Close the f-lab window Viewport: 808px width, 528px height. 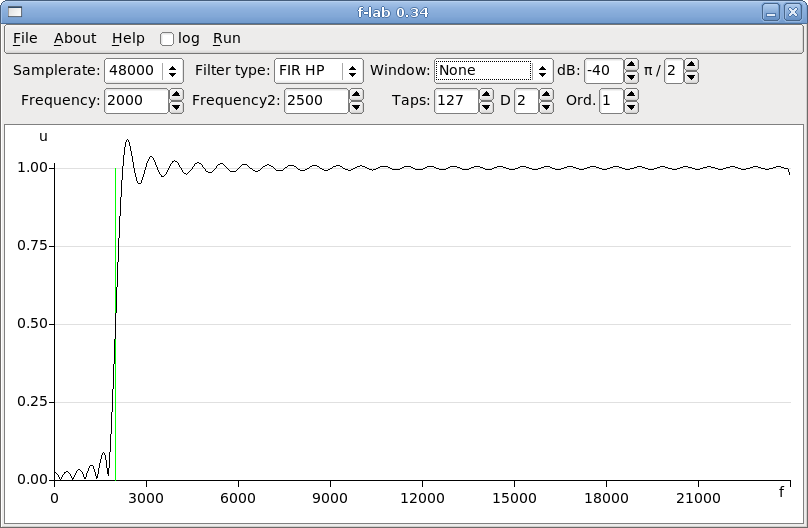[793, 12]
